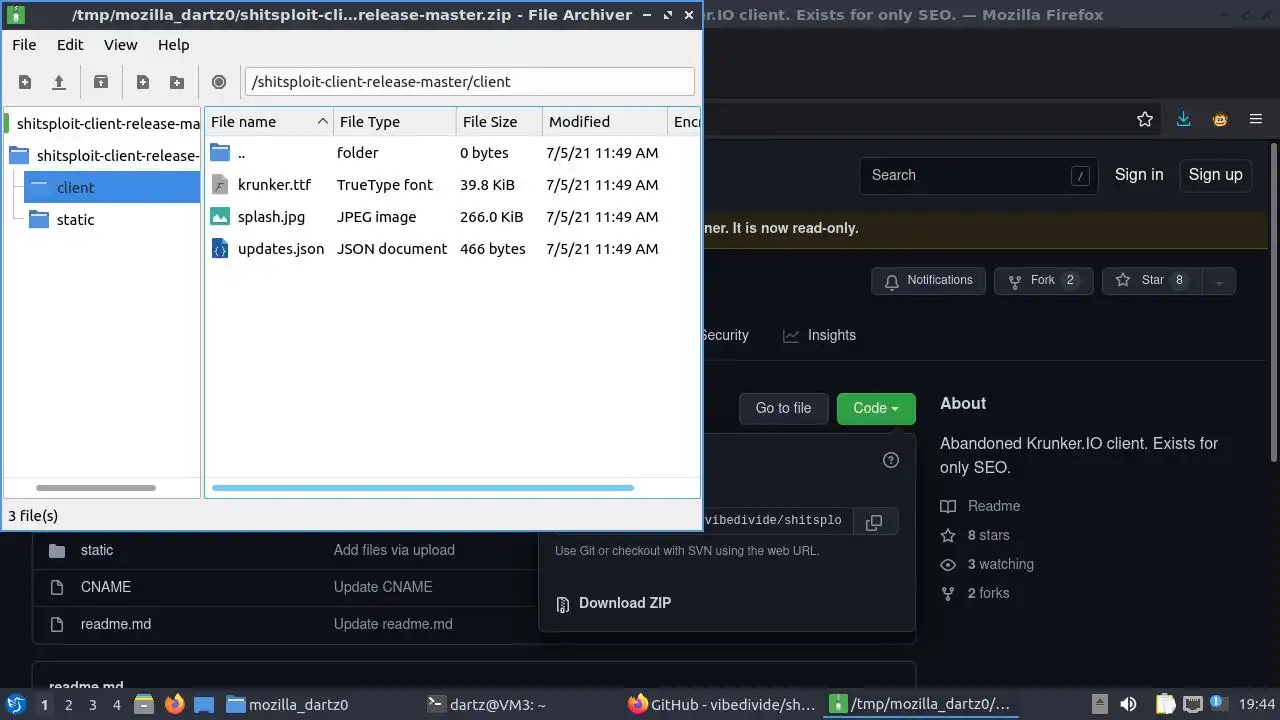Open the Help menu in File Archiver

173,45
